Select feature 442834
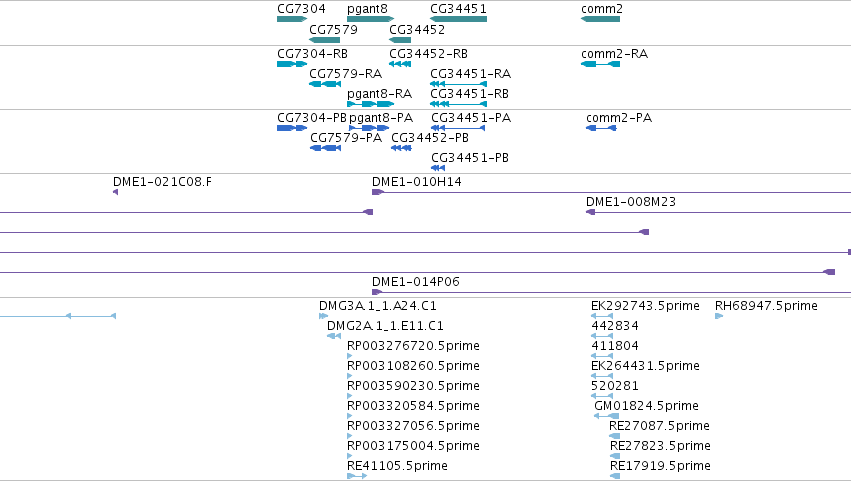This screenshot has width=851, height=481. (602, 336)
